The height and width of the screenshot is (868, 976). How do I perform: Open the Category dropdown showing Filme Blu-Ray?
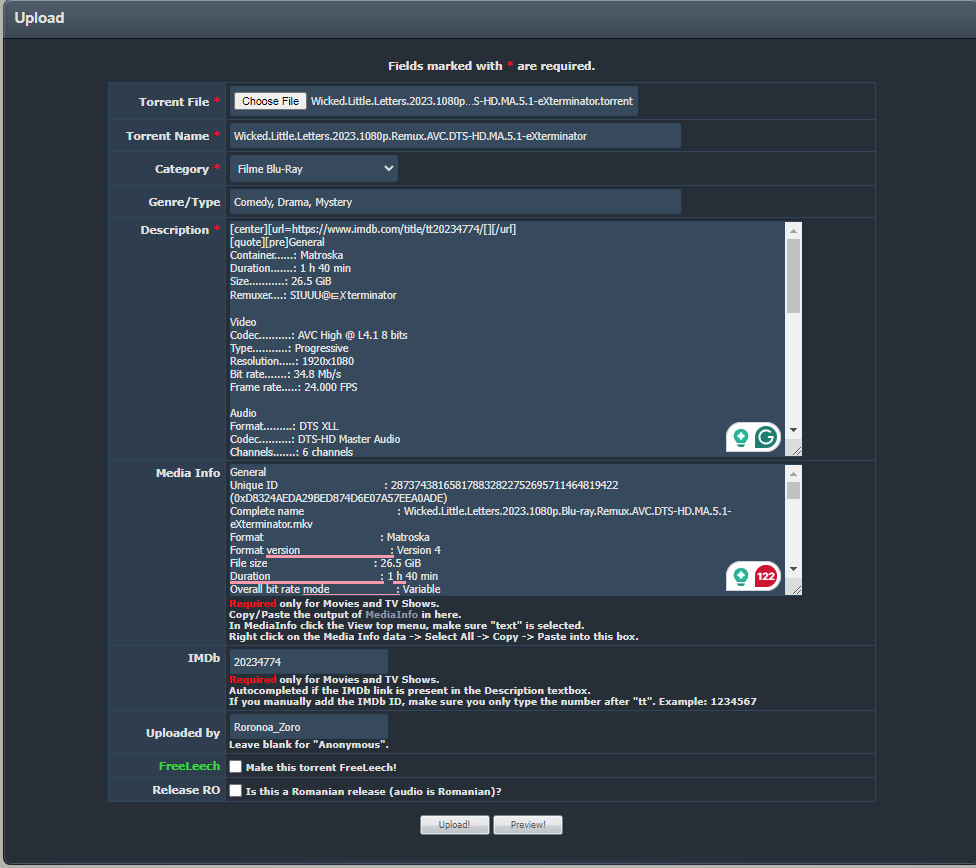314,169
